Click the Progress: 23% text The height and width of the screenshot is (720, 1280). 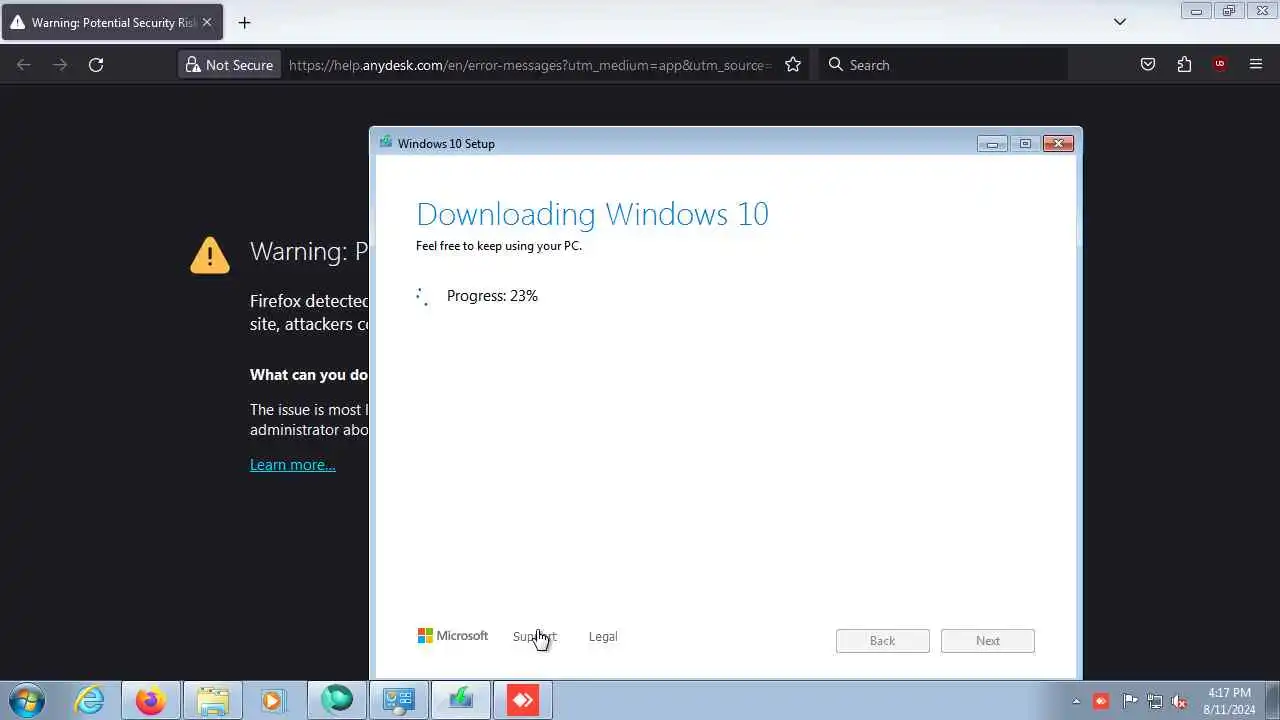click(x=492, y=296)
